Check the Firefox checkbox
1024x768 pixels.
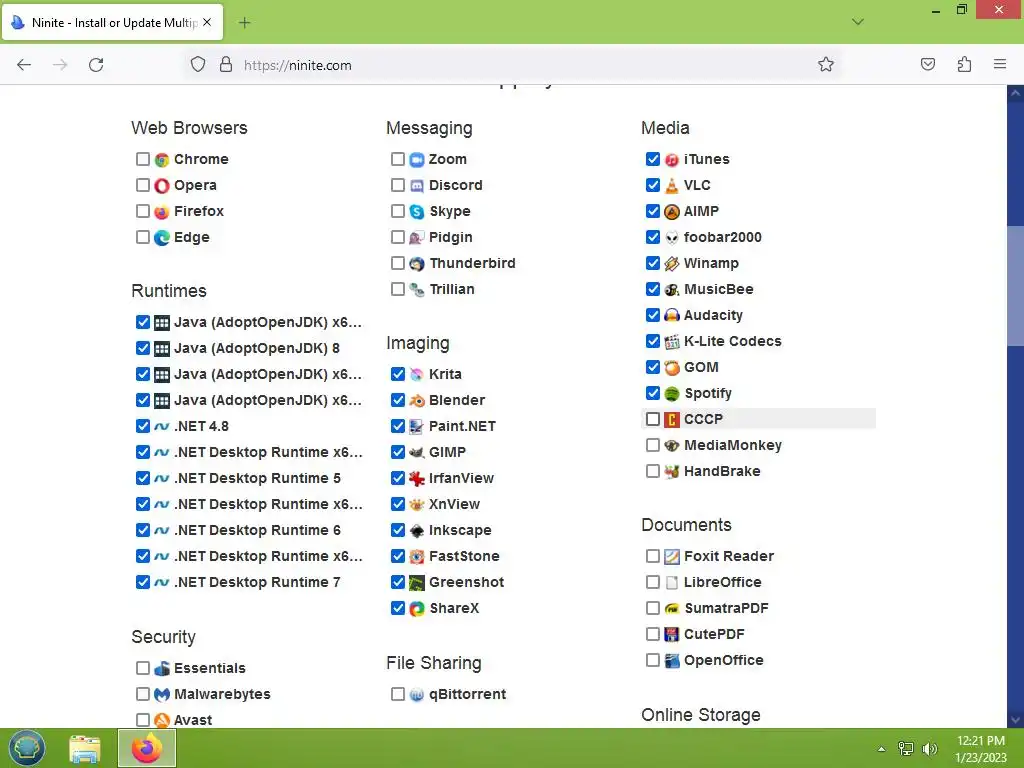142,211
